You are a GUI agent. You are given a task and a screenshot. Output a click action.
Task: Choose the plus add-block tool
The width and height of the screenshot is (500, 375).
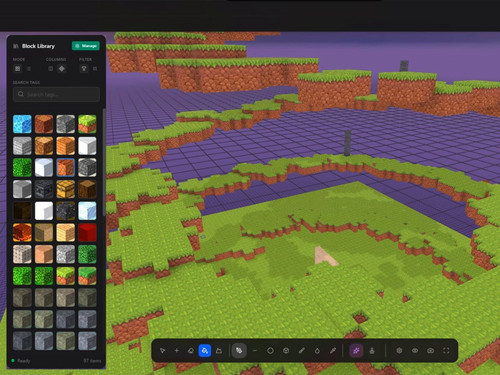(177, 351)
